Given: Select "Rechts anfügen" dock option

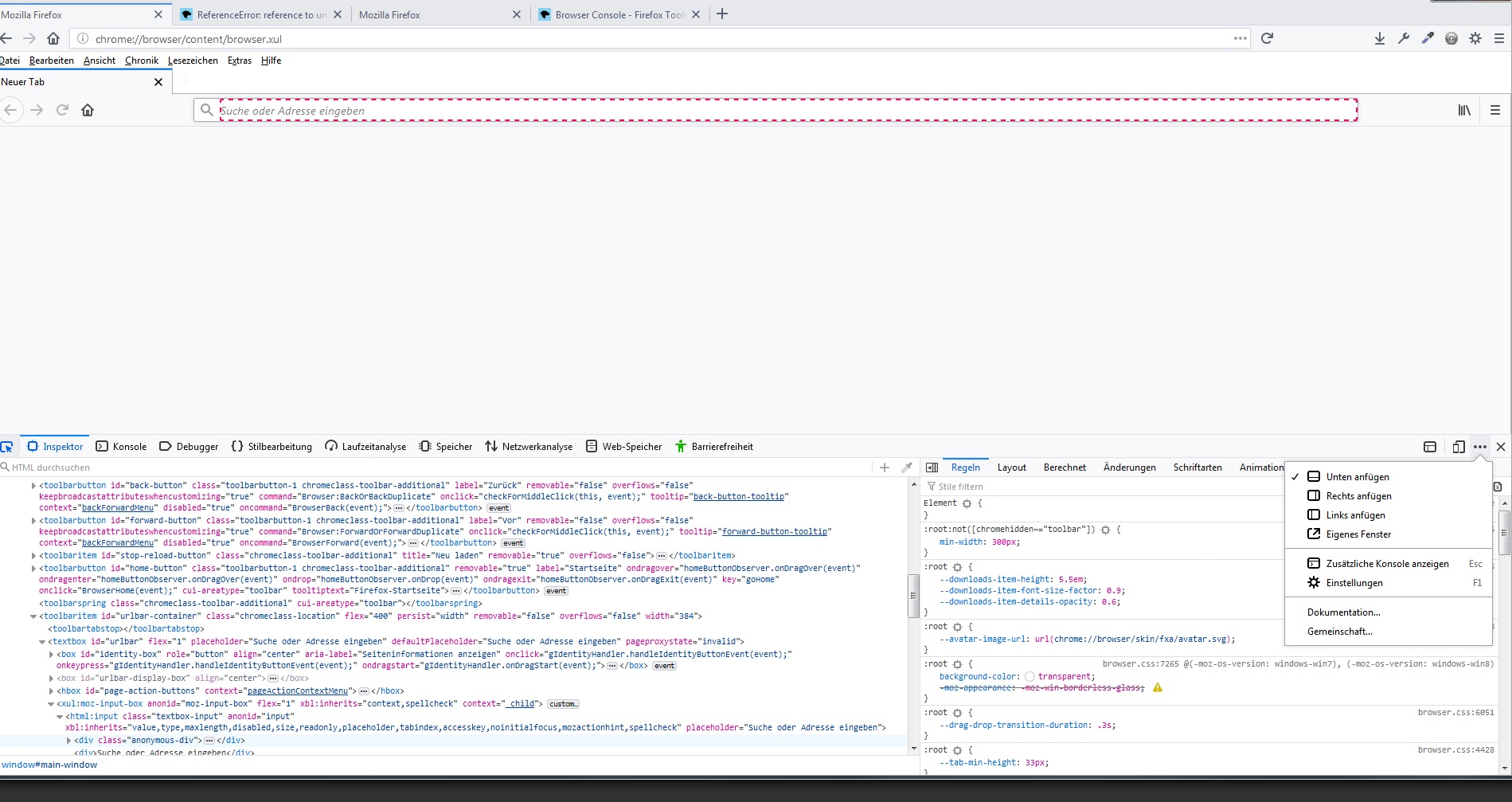Looking at the screenshot, I should pyautogui.click(x=1358, y=496).
